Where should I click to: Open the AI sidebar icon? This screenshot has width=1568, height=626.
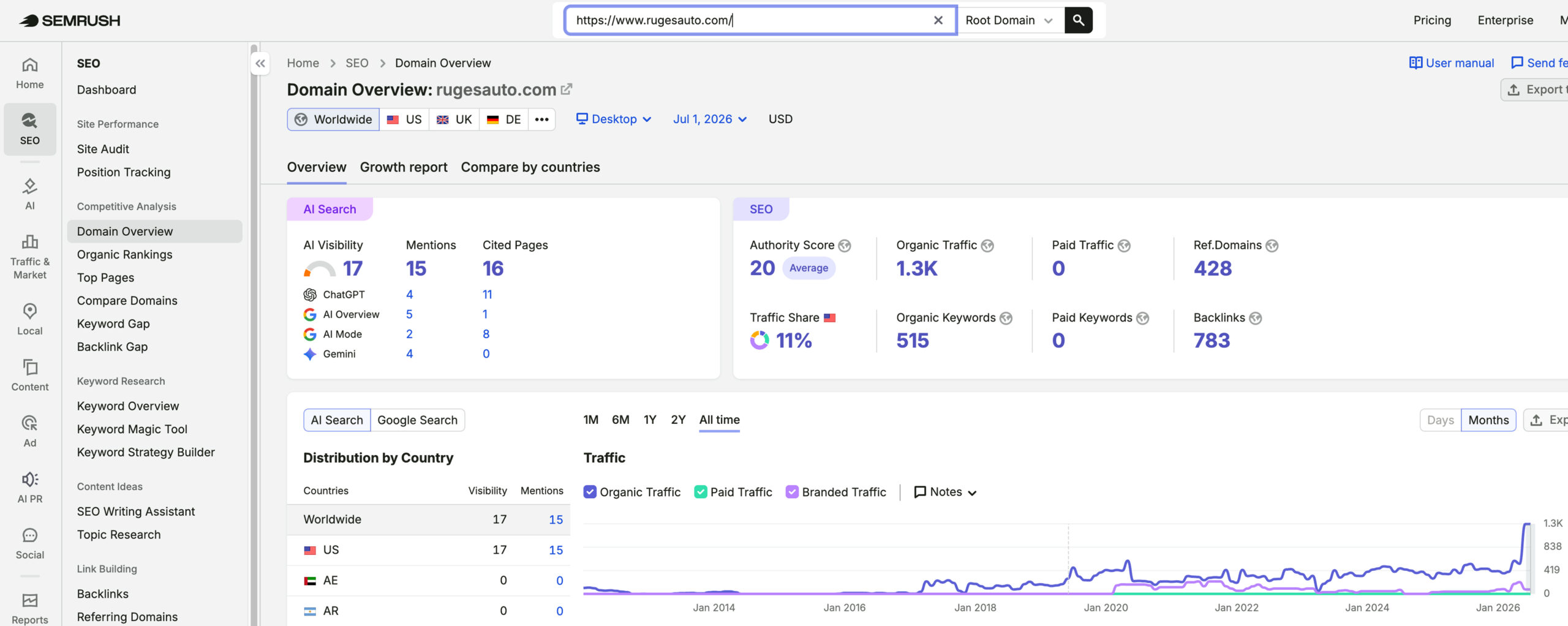[29, 194]
